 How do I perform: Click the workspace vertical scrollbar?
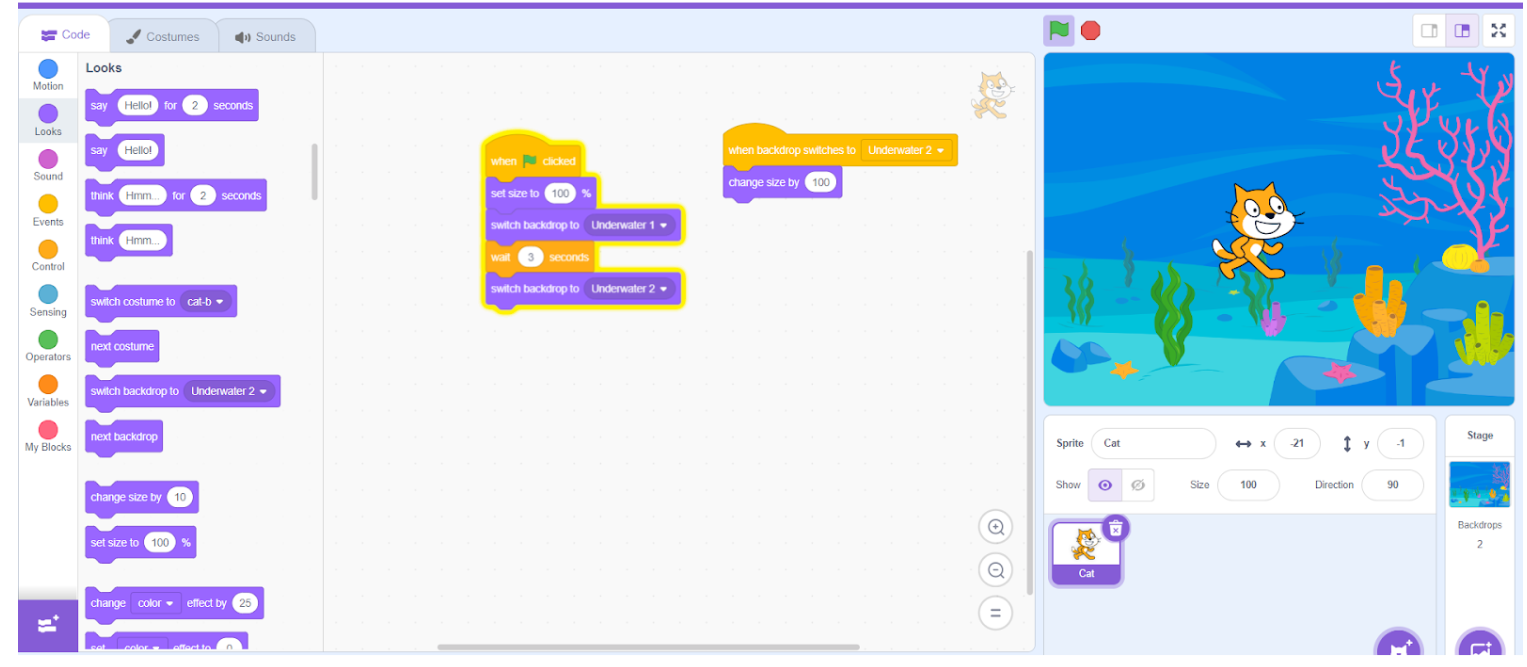tap(1029, 420)
